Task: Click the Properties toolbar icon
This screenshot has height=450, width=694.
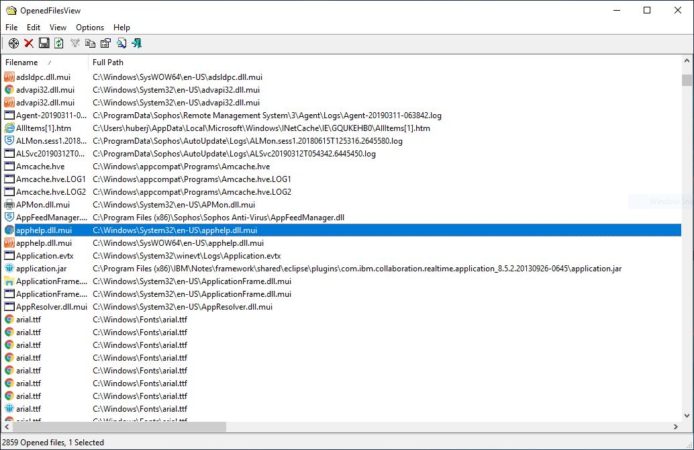Action: (x=105, y=43)
